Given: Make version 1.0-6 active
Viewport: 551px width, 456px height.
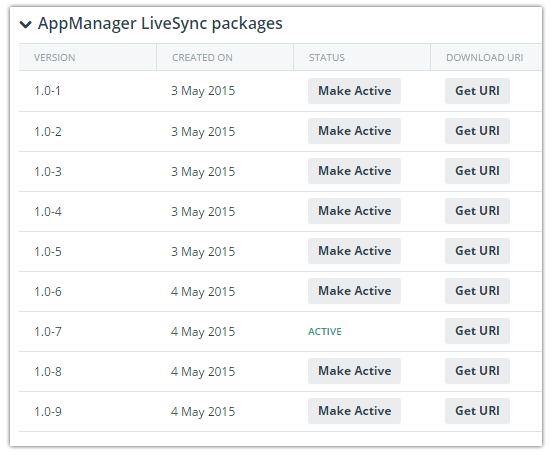Looking at the screenshot, I should tap(354, 291).
